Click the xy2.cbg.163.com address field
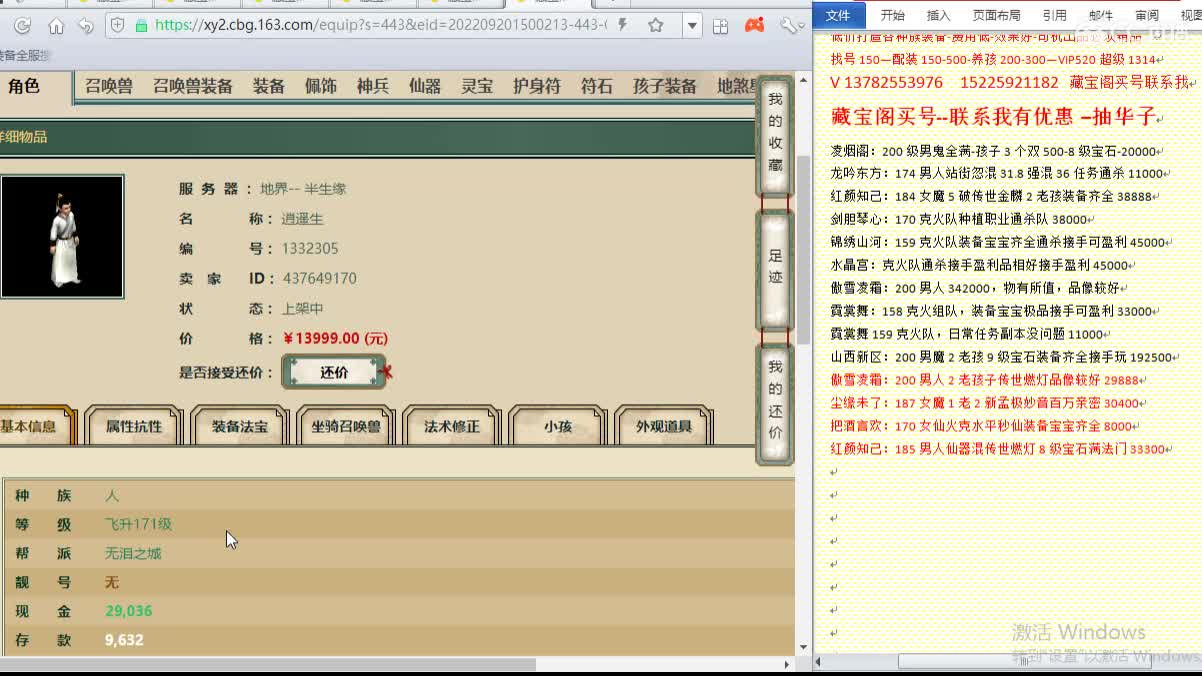The height and width of the screenshot is (676, 1202). [380, 25]
